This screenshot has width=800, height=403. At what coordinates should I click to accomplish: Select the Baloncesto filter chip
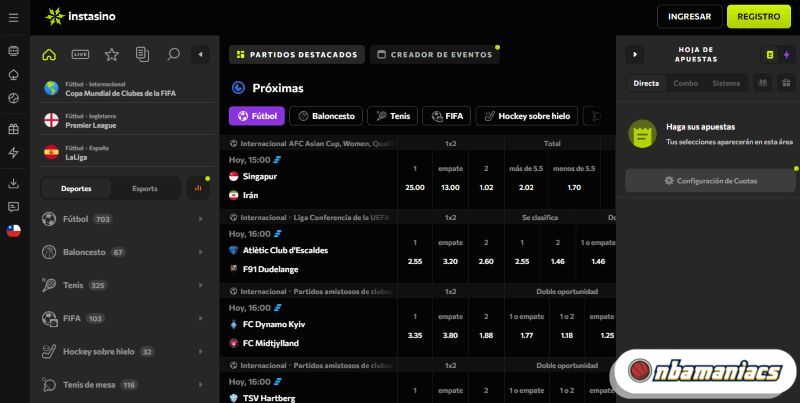coord(326,116)
